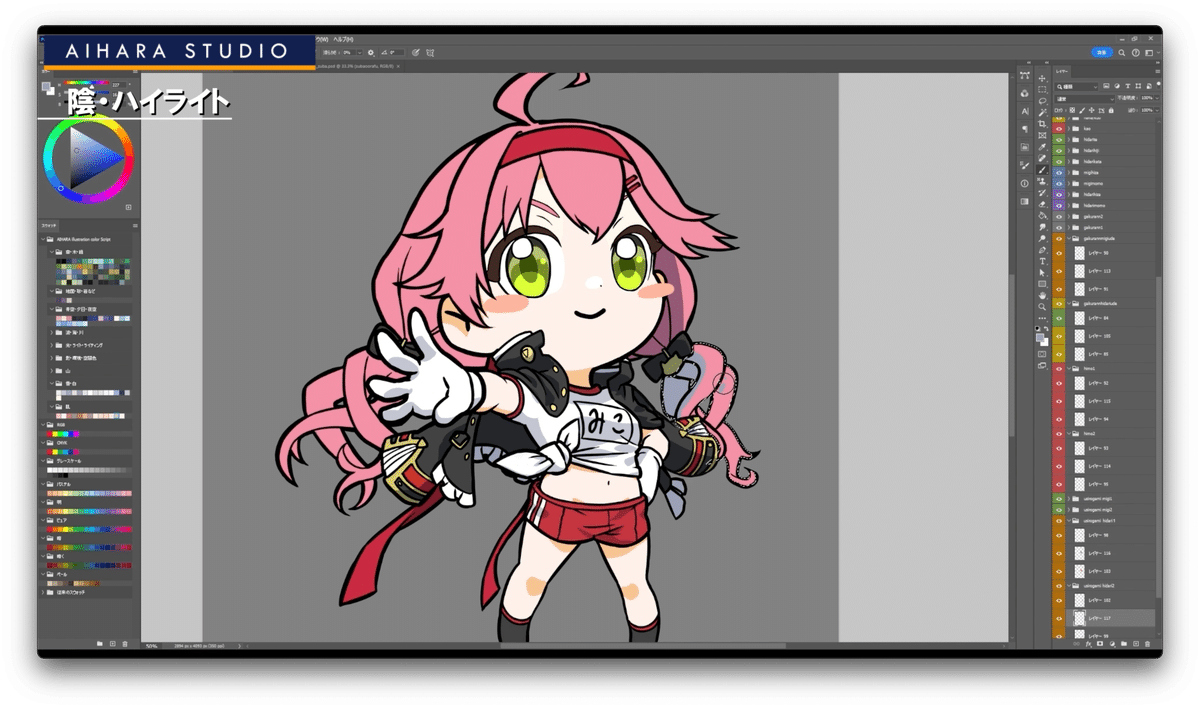Collapse the himo1 layer group

point(1069,368)
